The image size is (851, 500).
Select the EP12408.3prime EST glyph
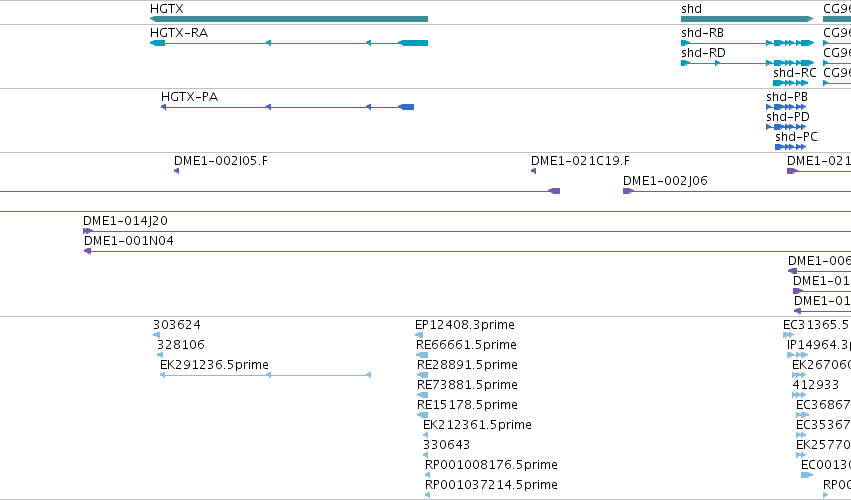[418, 335]
